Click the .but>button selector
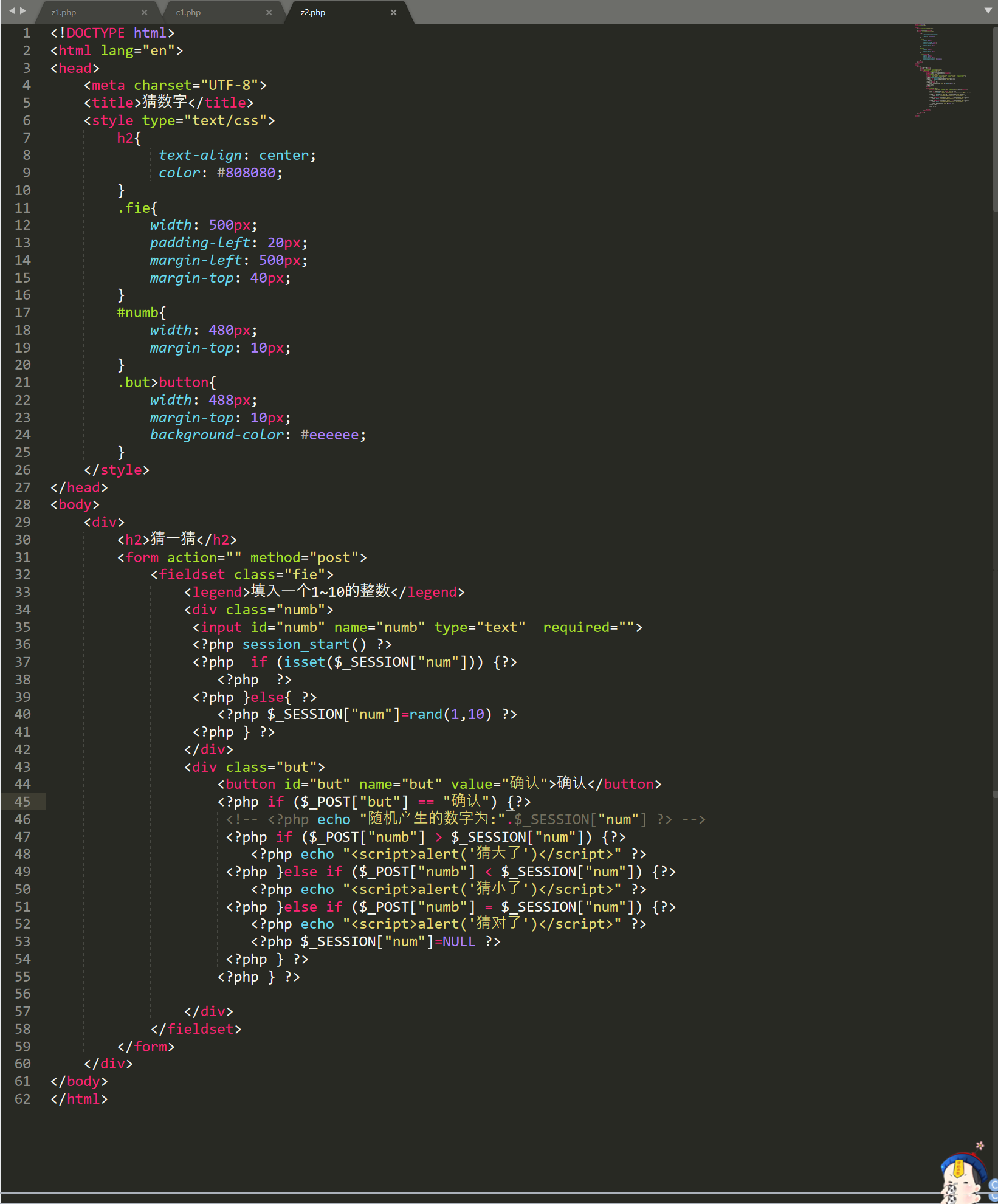Screen dimensions: 998x1204 point(167,382)
